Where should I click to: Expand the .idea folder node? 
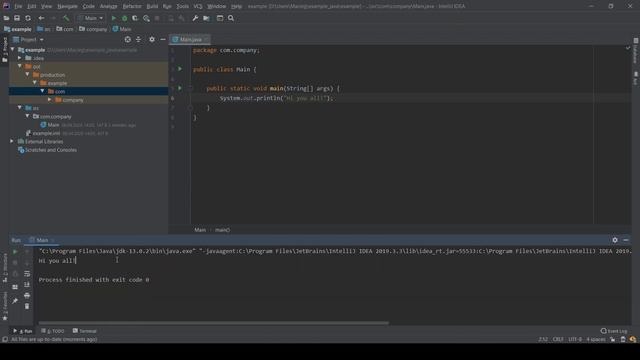pyautogui.click(x=20, y=58)
